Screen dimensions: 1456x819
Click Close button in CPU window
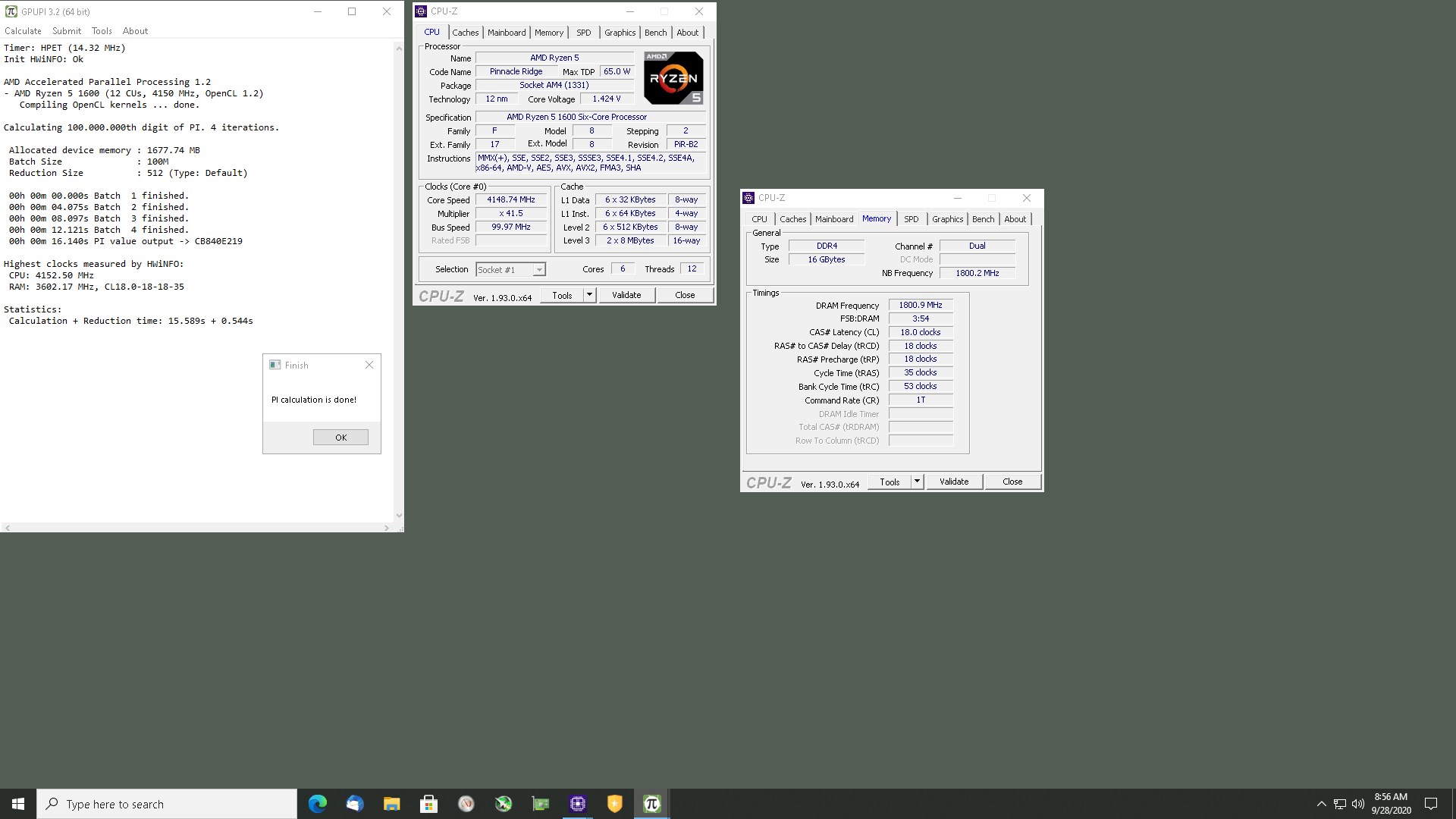point(685,295)
